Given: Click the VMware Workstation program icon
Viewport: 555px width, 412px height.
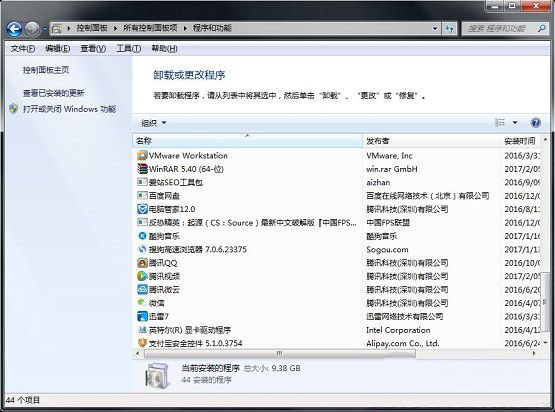Looking at the screenshot, I should tap(142, 155).
